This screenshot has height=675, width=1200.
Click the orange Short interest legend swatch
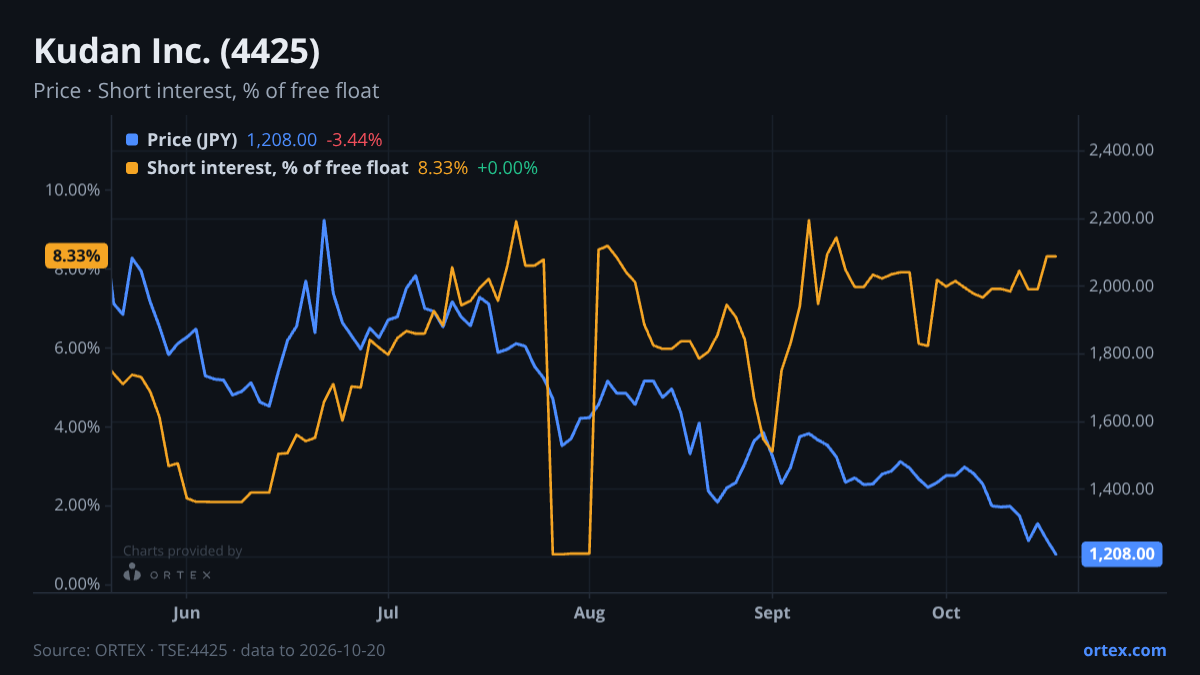132,168
